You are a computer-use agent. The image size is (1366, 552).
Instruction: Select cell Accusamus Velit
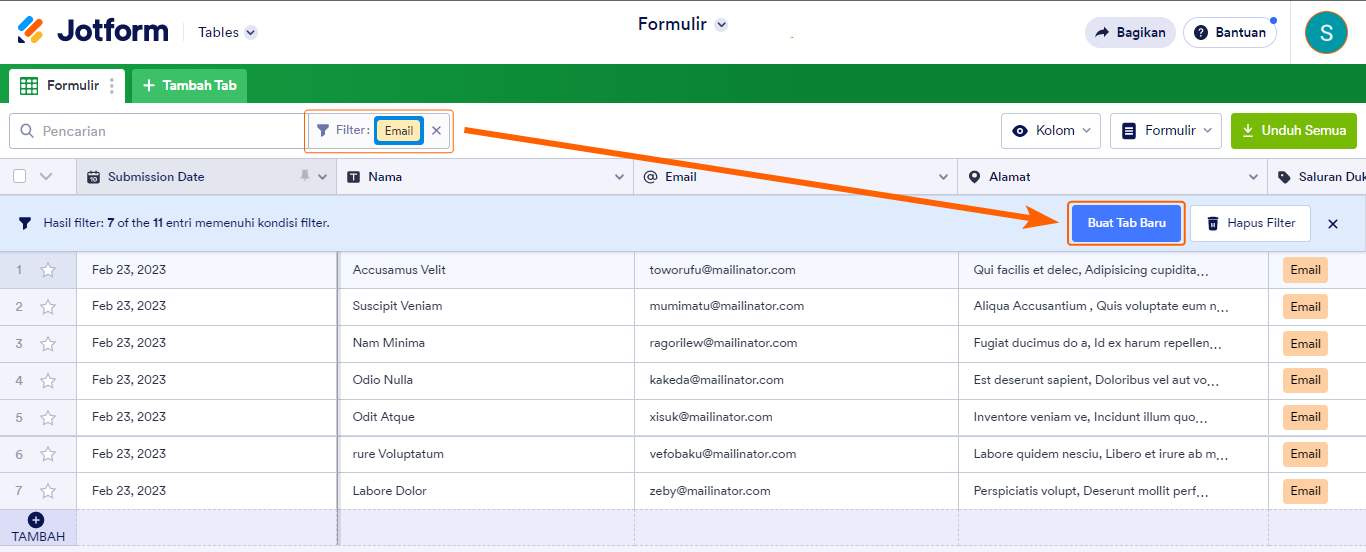coord(486,270)
